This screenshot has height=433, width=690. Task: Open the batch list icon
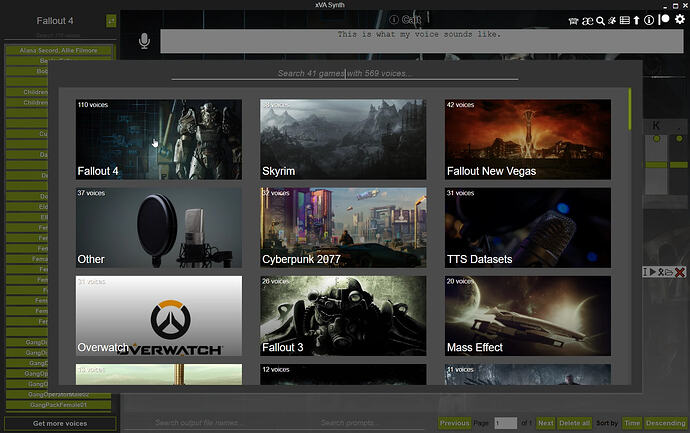[x=624, y=20]
